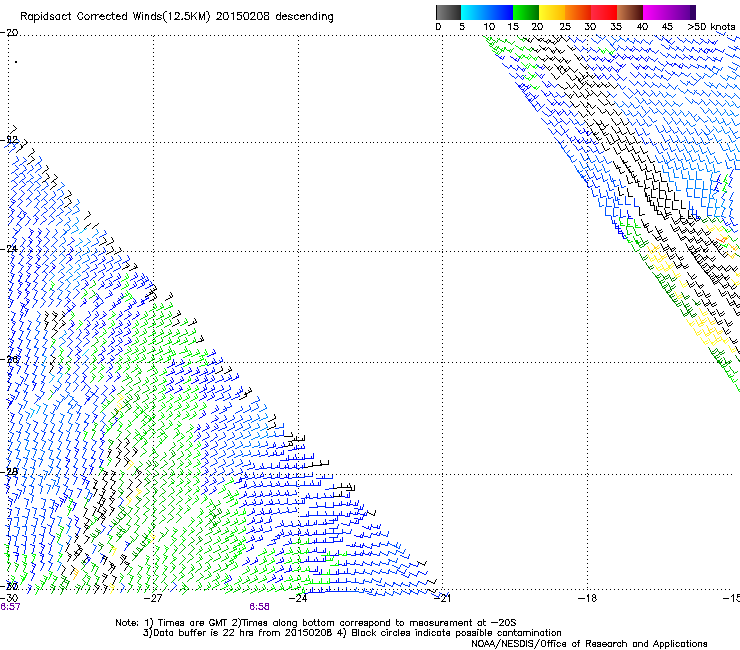The width and height of the screenshot is (740, 650).
Task: Click the legend scale label '25'
Action: [565, 27]
